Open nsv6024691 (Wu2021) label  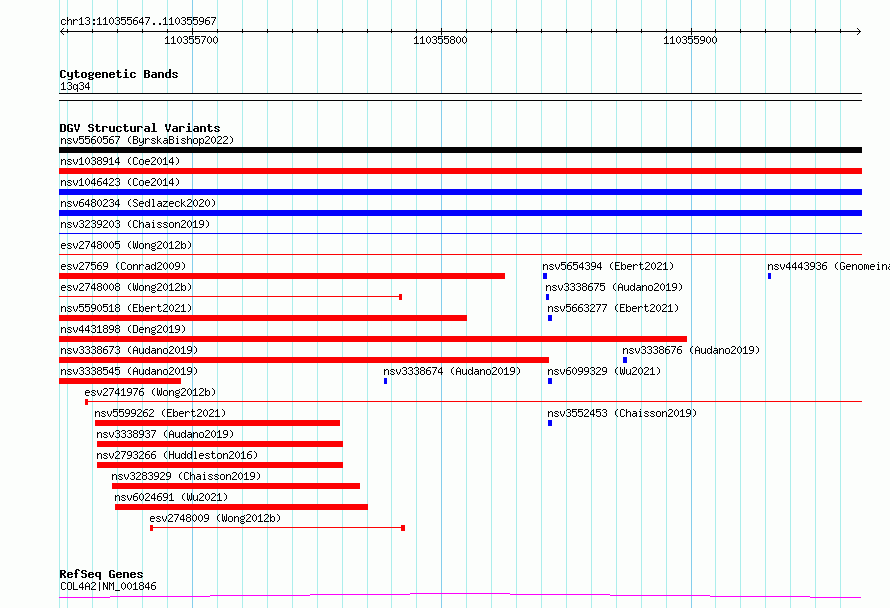click(x=171, y=497)
